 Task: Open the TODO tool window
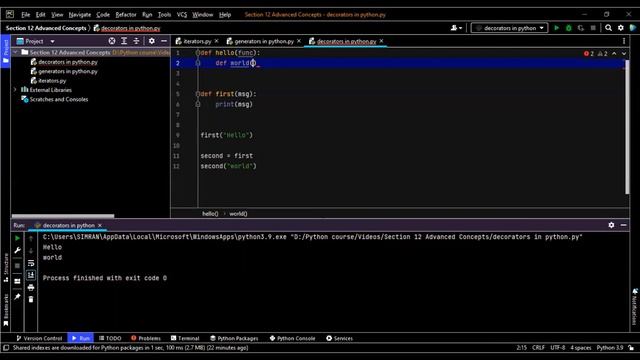[x=110, y=338]
